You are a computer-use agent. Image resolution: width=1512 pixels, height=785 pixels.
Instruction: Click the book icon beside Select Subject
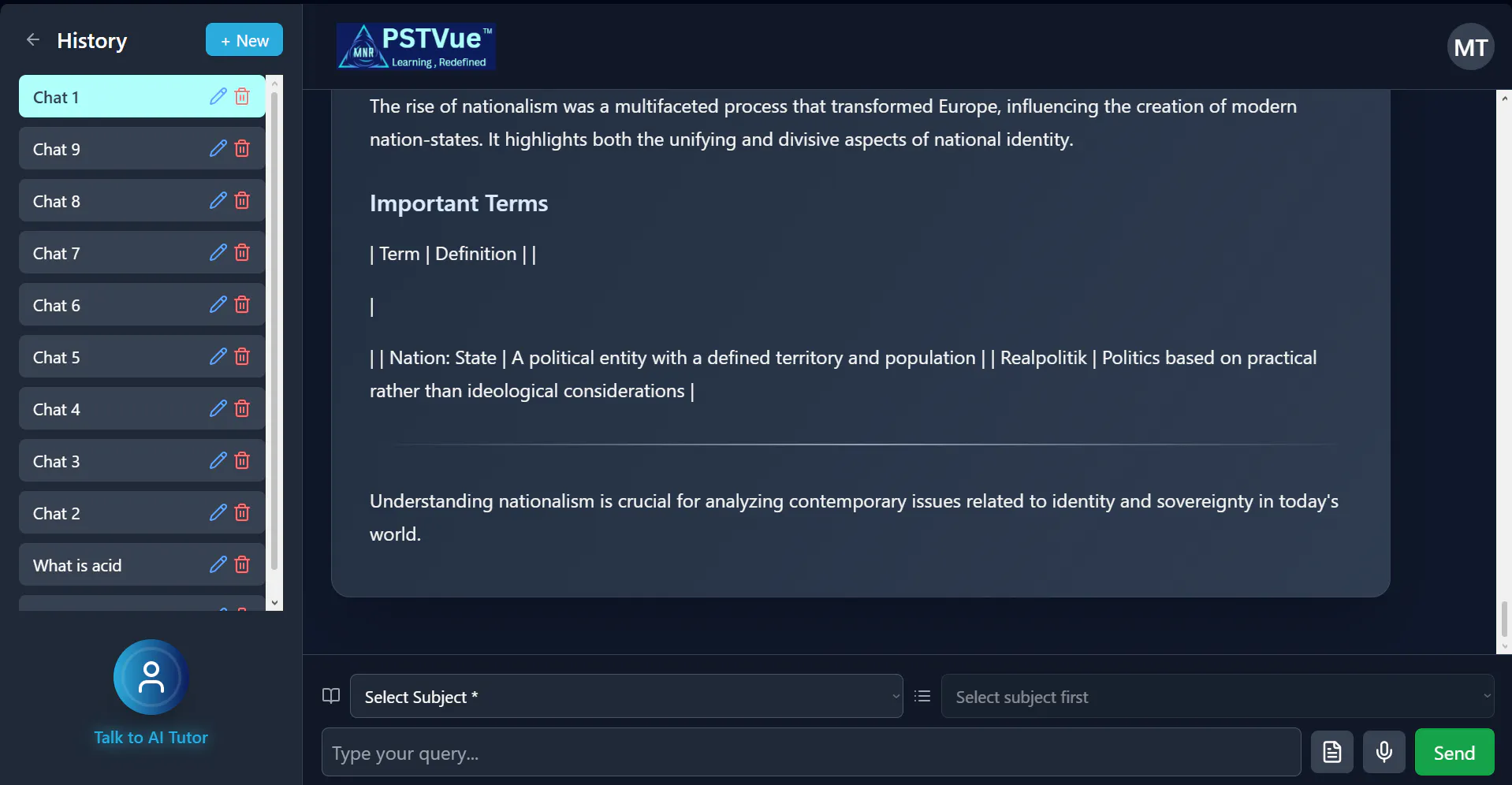[331, 696]
